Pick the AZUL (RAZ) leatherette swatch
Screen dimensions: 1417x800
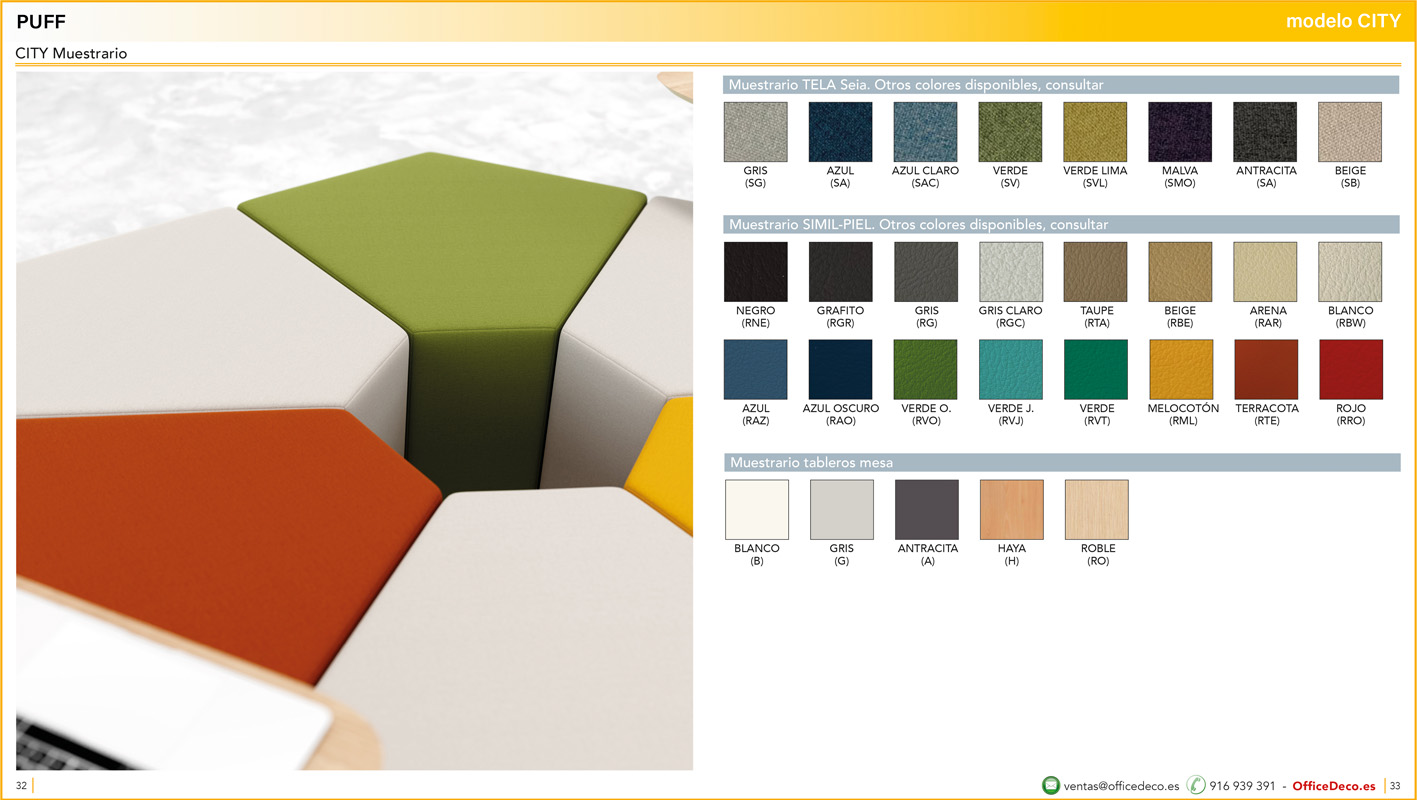[755, 370]
